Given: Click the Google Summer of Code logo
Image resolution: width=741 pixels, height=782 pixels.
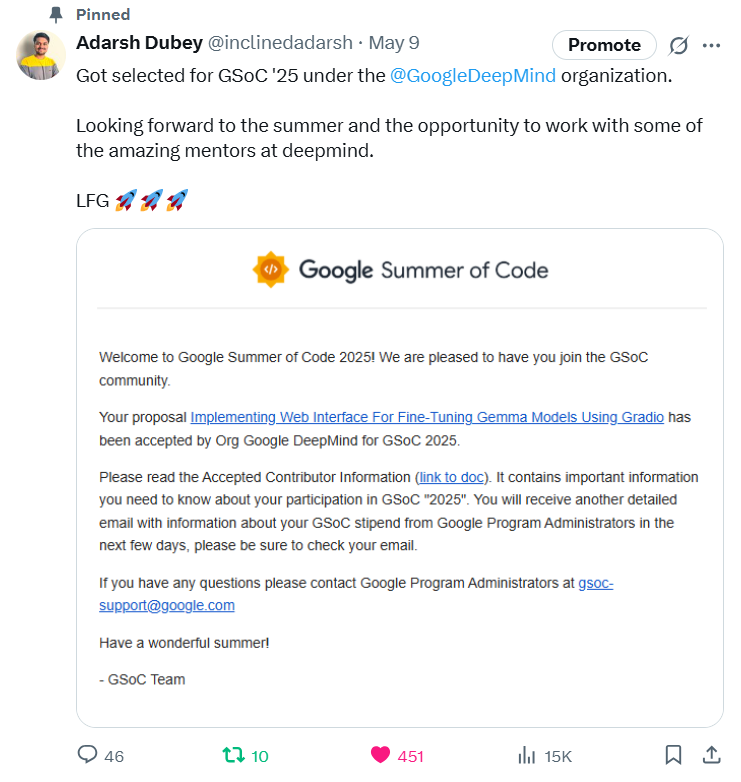Looking at the screenshot, I should point(400,270).
